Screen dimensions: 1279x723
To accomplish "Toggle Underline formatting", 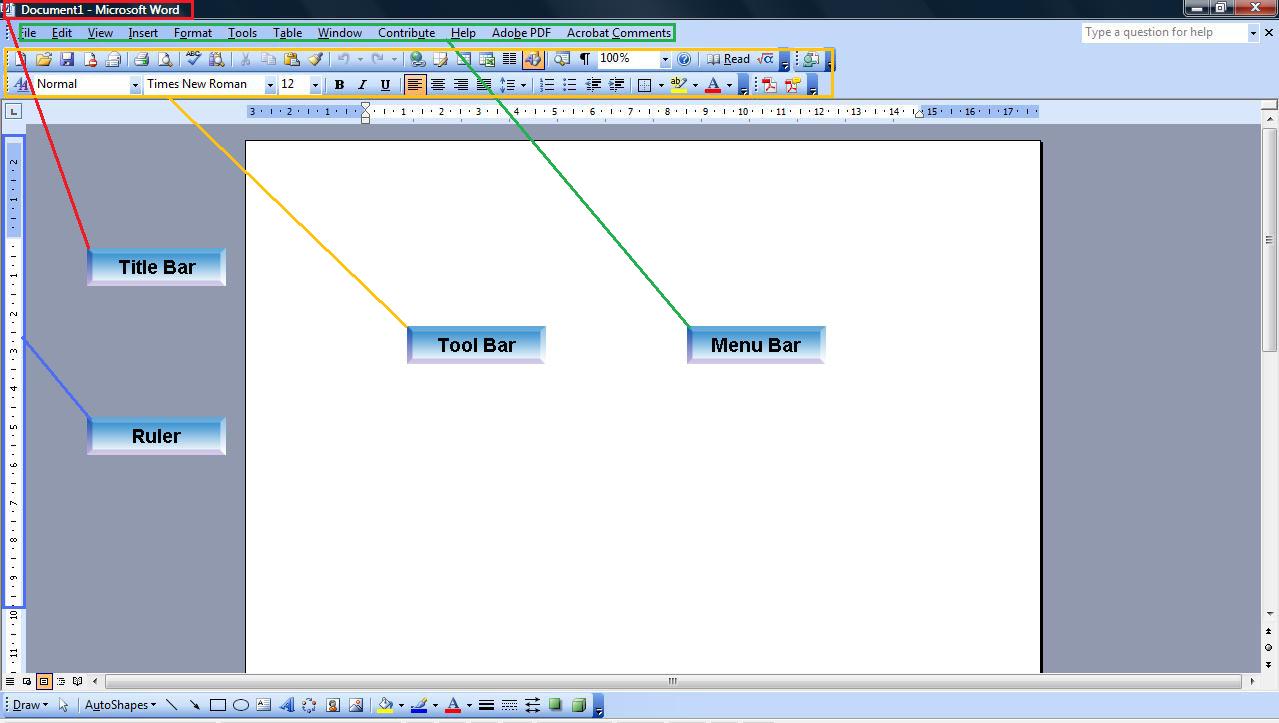I will [385, 85].
